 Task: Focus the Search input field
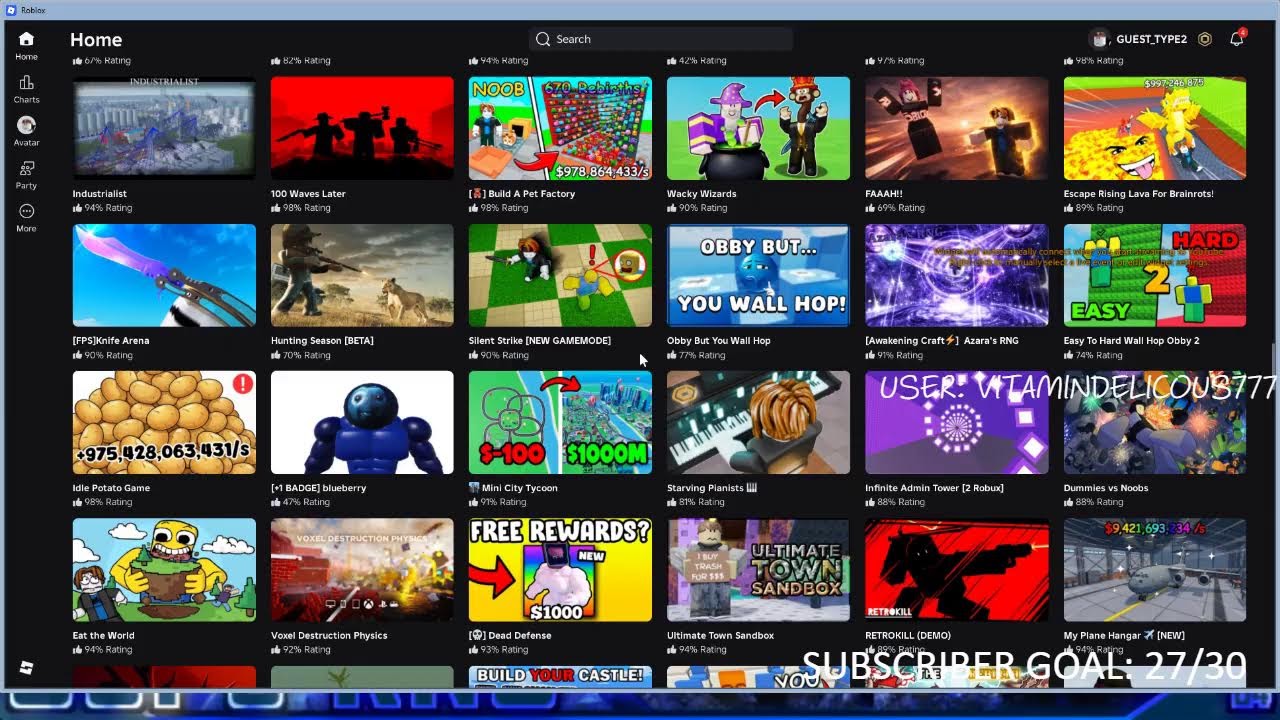(661, 39)
